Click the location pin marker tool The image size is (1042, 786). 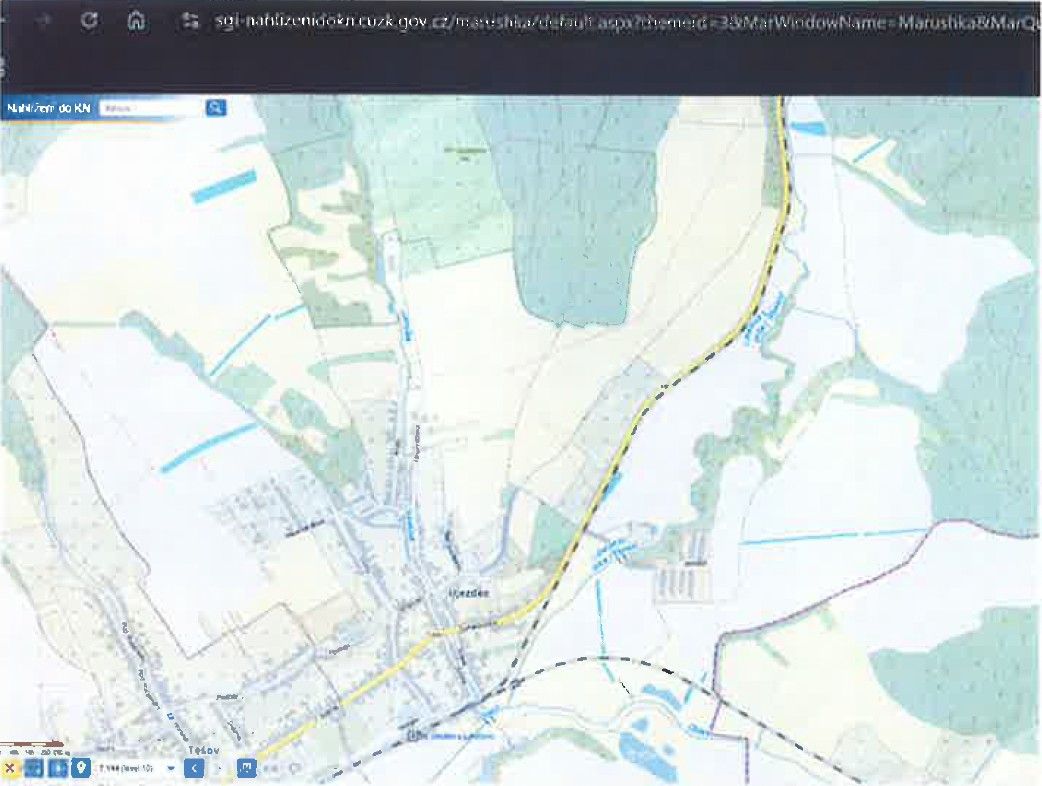pos(80,768)
